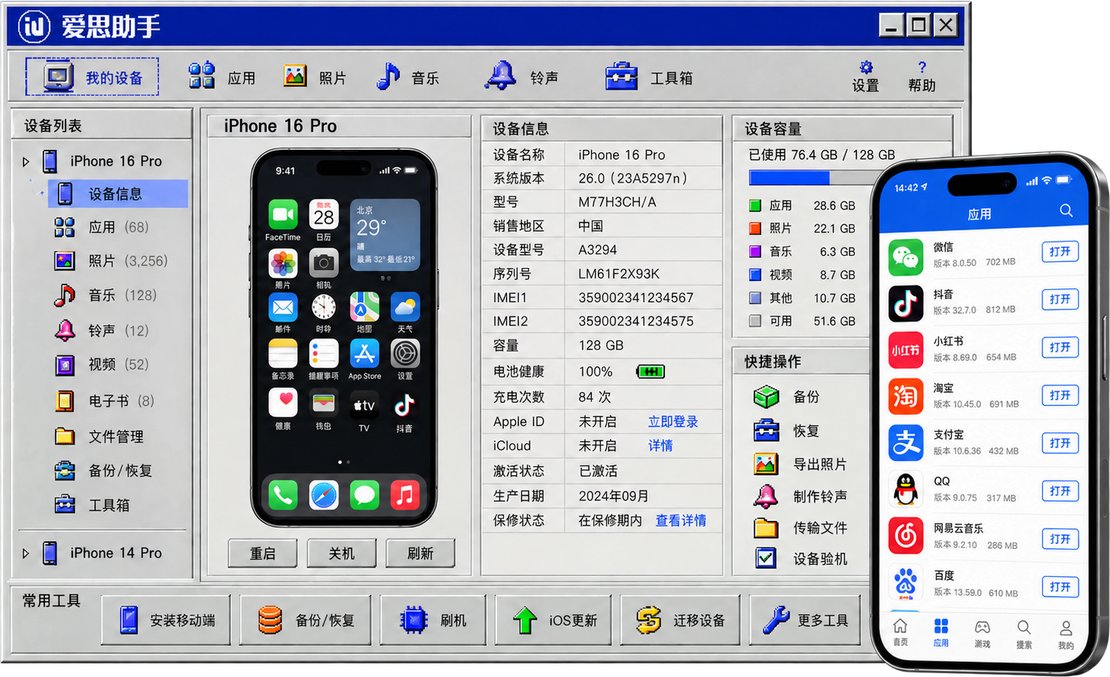Click 恢复 quick action icon
The image size is (1110, 677).
tap(766, 431)
